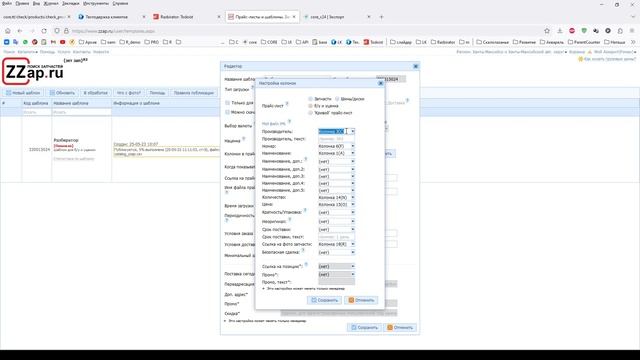Open the YouTube bookmark icon
Image resolution: width=640 pixels, height=360 pixels.
[62, 42]
